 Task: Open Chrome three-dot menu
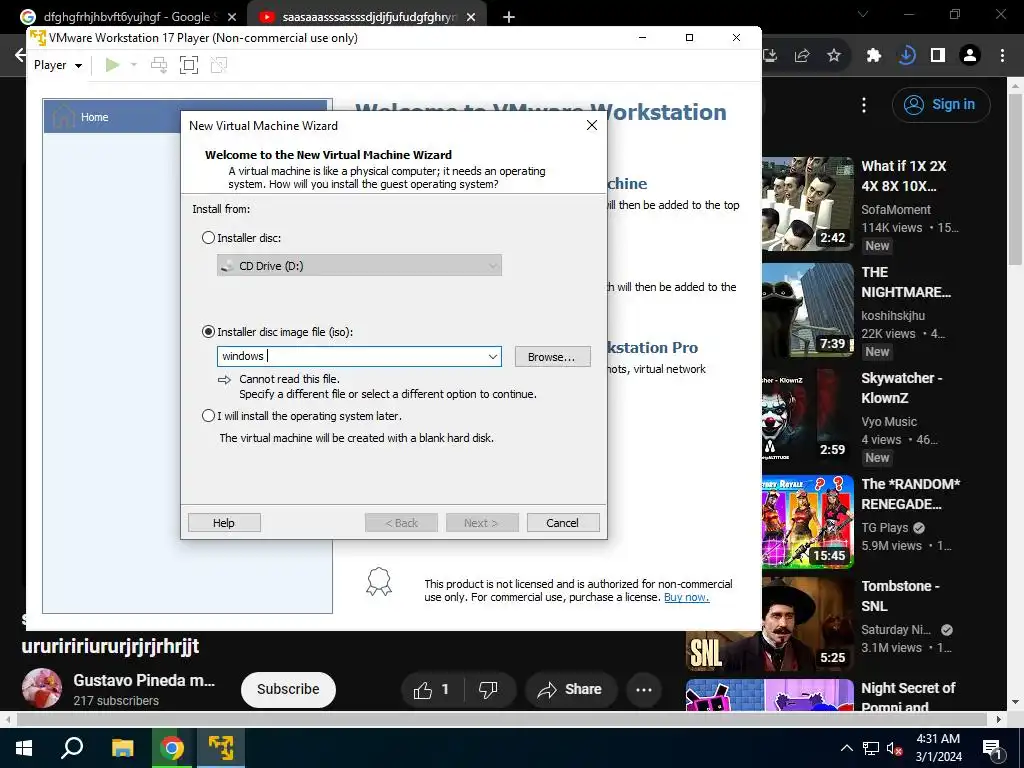click(x=1002, y=56)
